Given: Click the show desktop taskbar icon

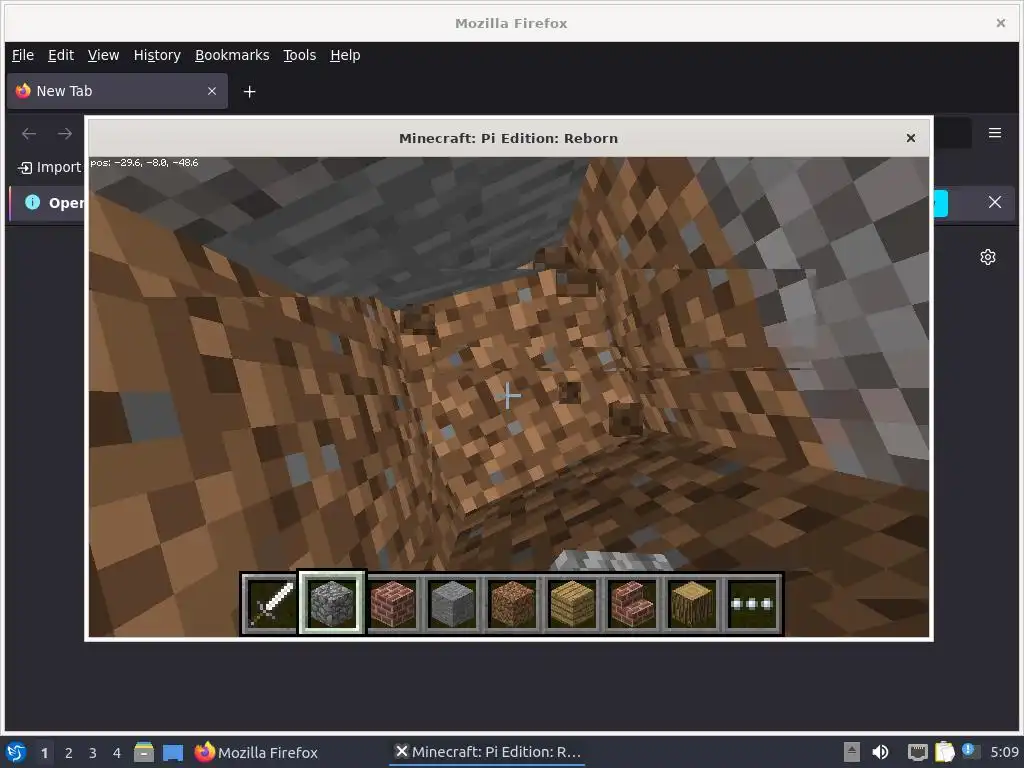Looking at the screenshot, I should pyautogui.click(x=173, y=752).
